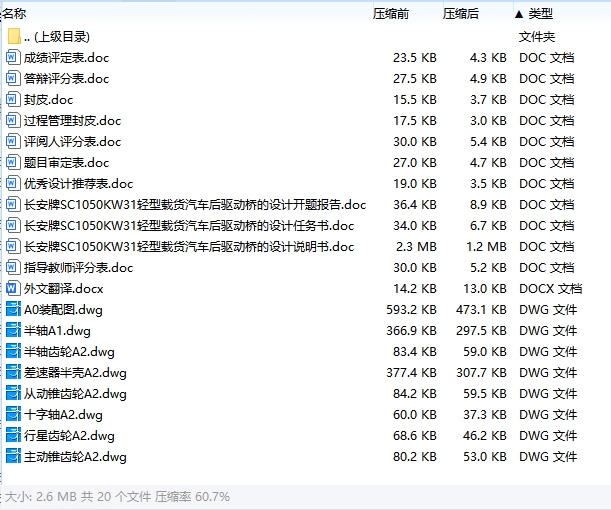Click the 37.3 KB compressed size cell
This screenshot has width=611, height=510.
point(485,415)
